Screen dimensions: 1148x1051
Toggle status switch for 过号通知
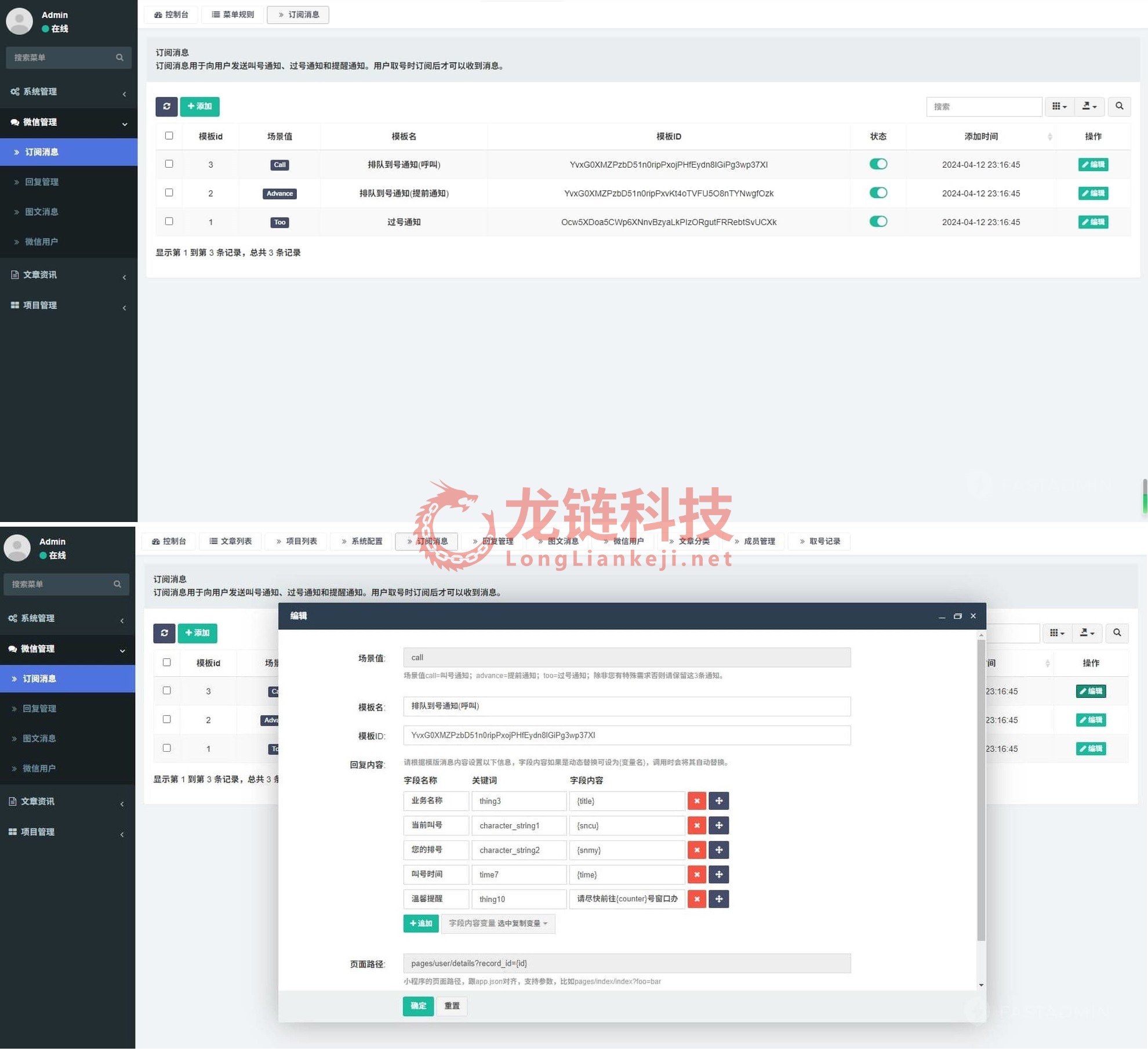pos(878,222)
